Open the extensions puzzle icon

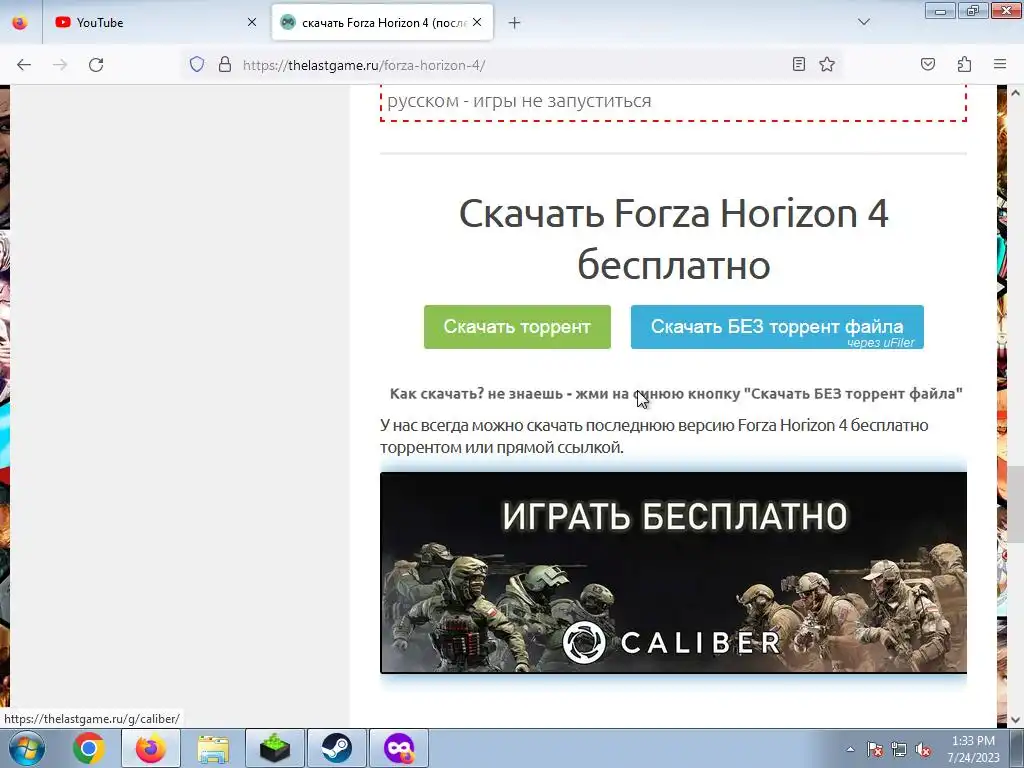click(x=964, y=64)
